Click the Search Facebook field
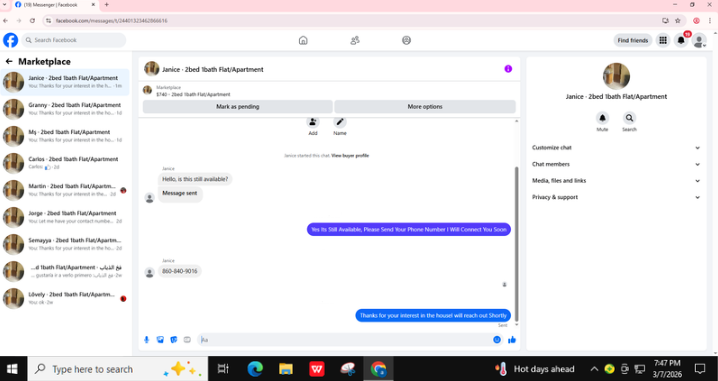718x381 pixels. click(74, 40)
